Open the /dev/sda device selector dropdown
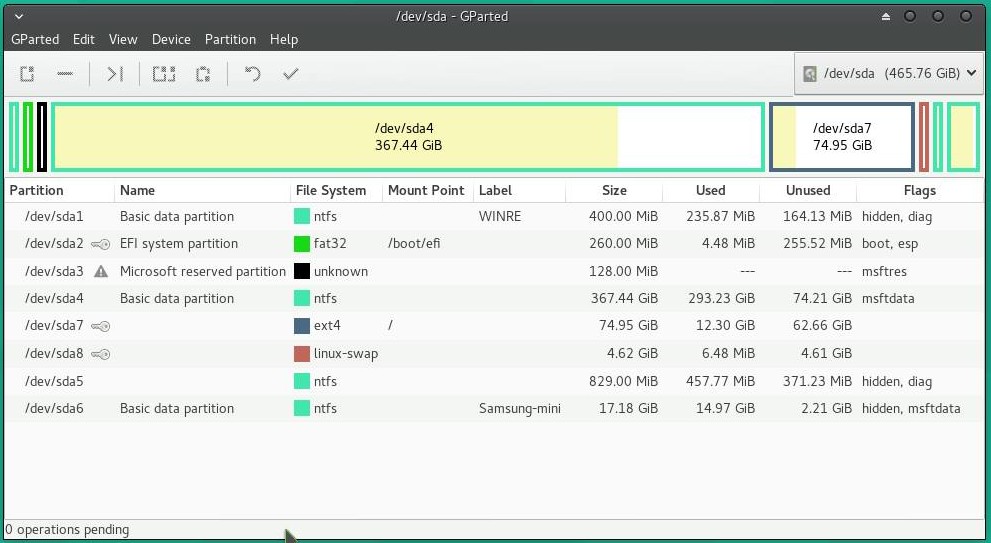Viewport: 991px width, 543px height. 889,73
